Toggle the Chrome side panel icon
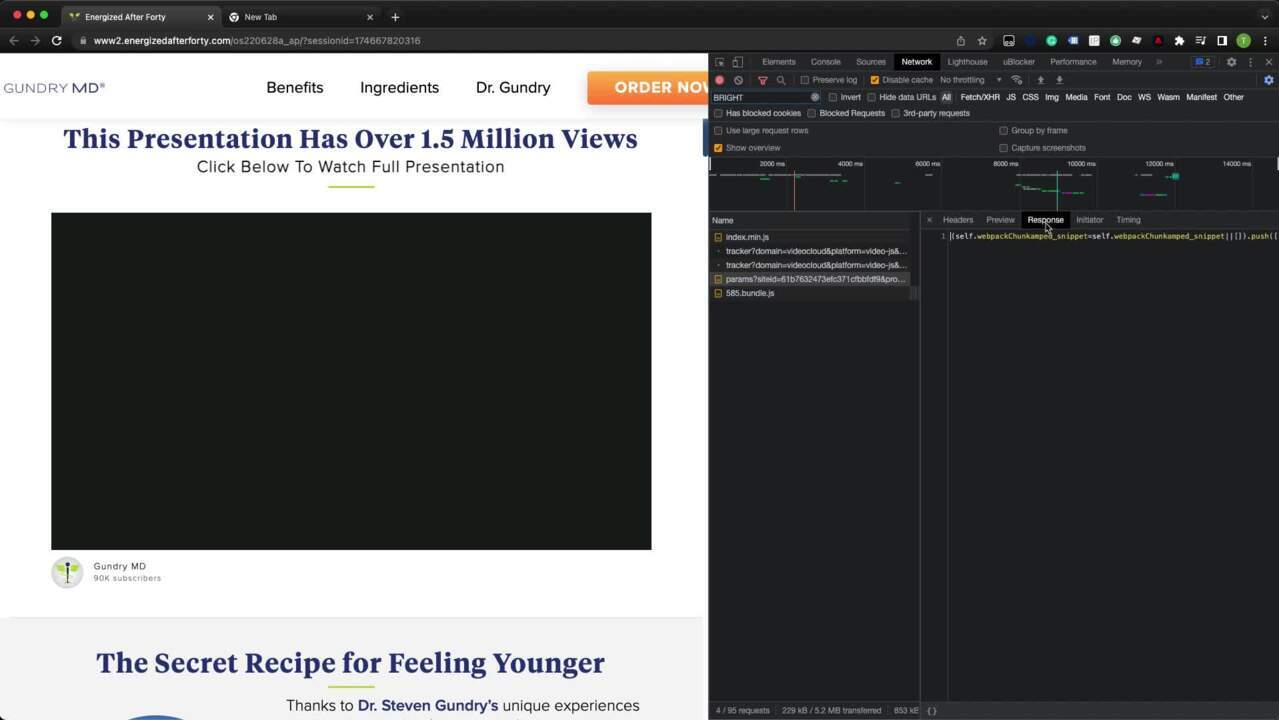The height and width of the screenshot is (720, 1279). (x=1222, y=41)
